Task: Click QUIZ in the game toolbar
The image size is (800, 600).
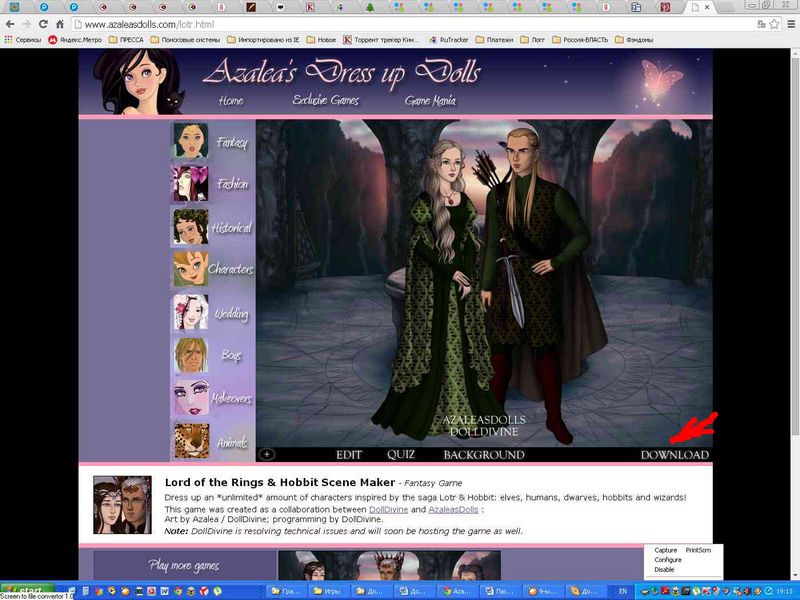Action: (401, 455)
